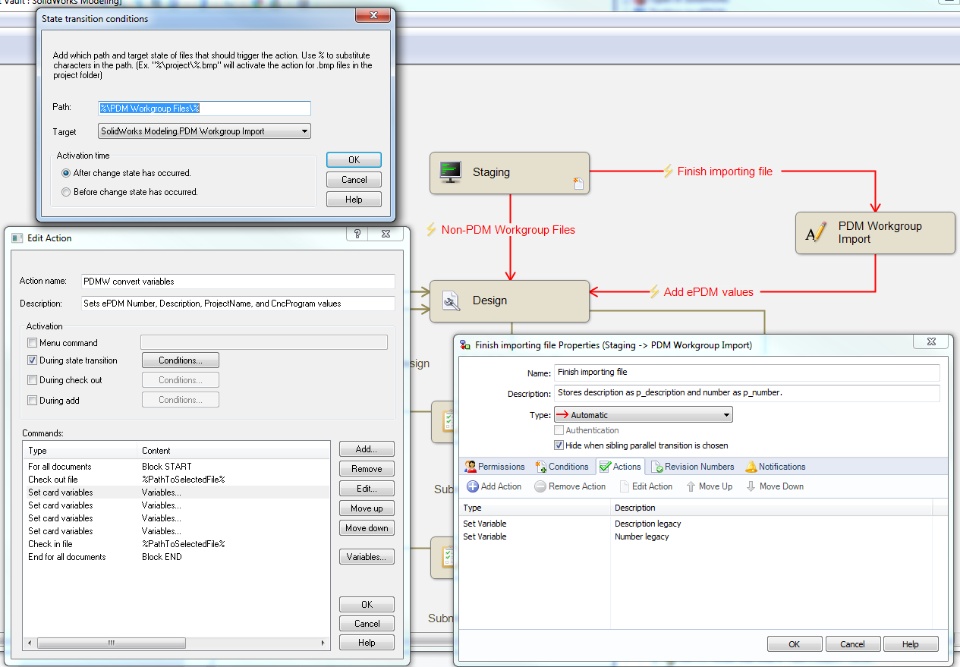Click the transition Description input field
This screenshot has height=667, width=960.
pyautogui.click(x=746, y=393)
